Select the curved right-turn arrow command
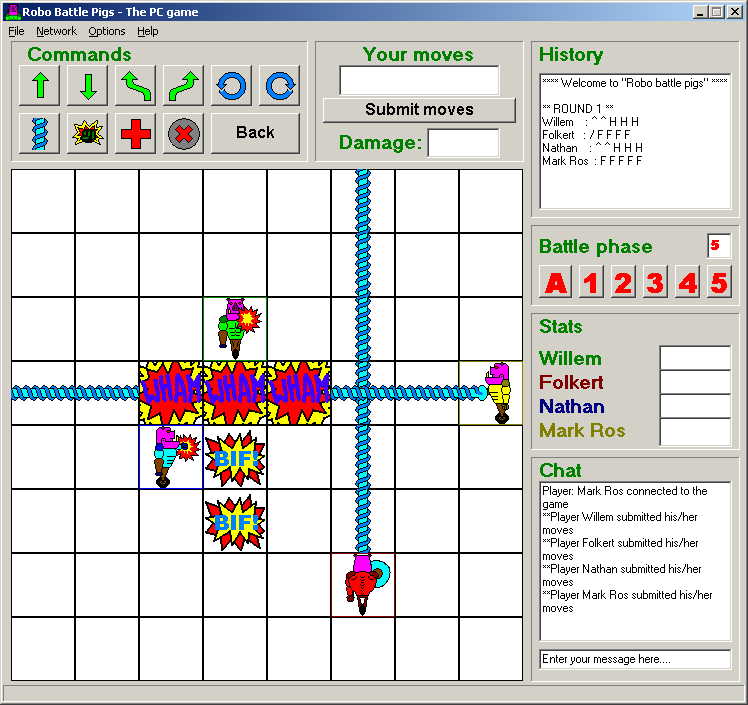The image size is (748, 705). pyautogui.click(x=184, y=85)
